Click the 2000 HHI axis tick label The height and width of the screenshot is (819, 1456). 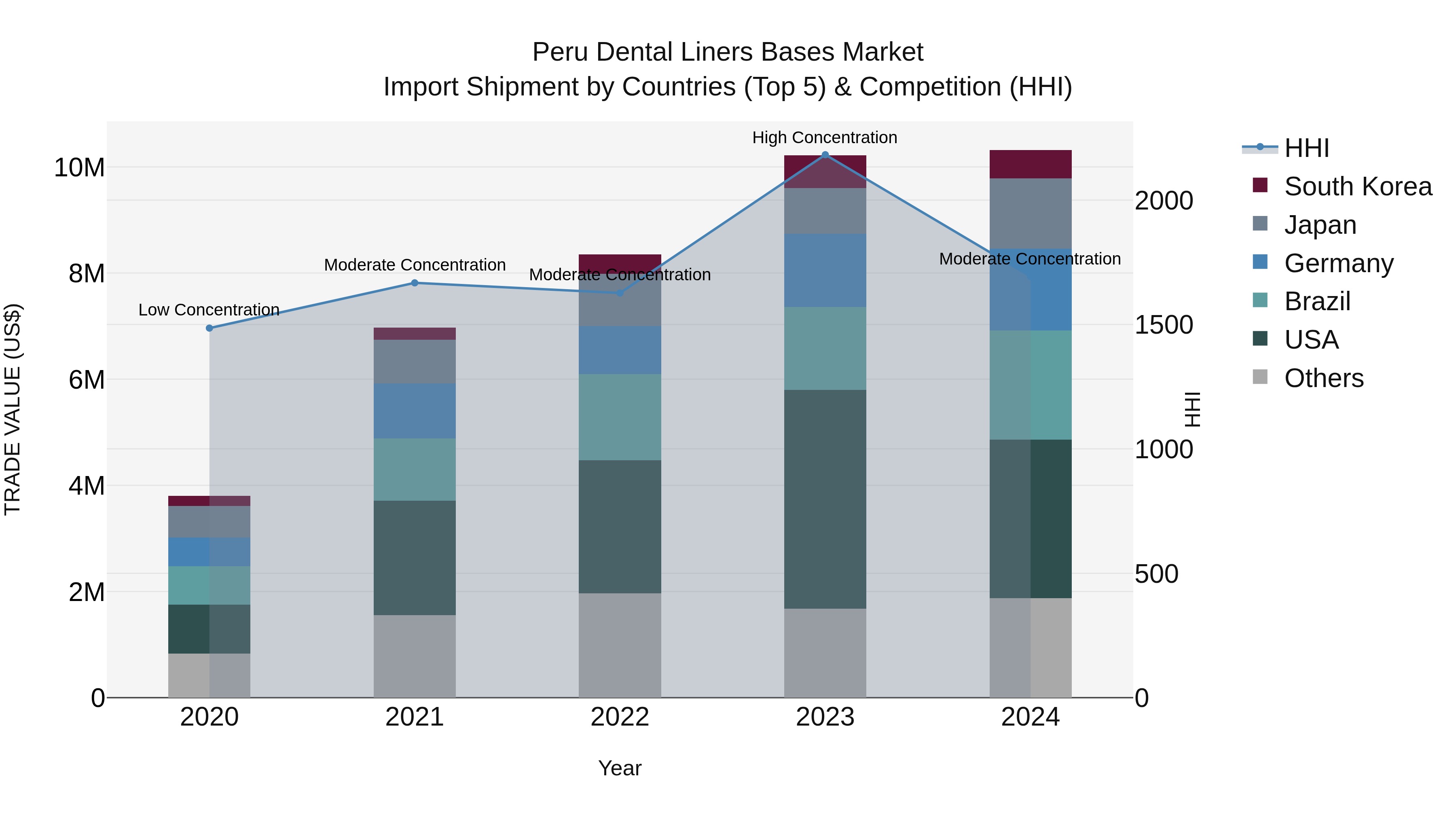1164,201
